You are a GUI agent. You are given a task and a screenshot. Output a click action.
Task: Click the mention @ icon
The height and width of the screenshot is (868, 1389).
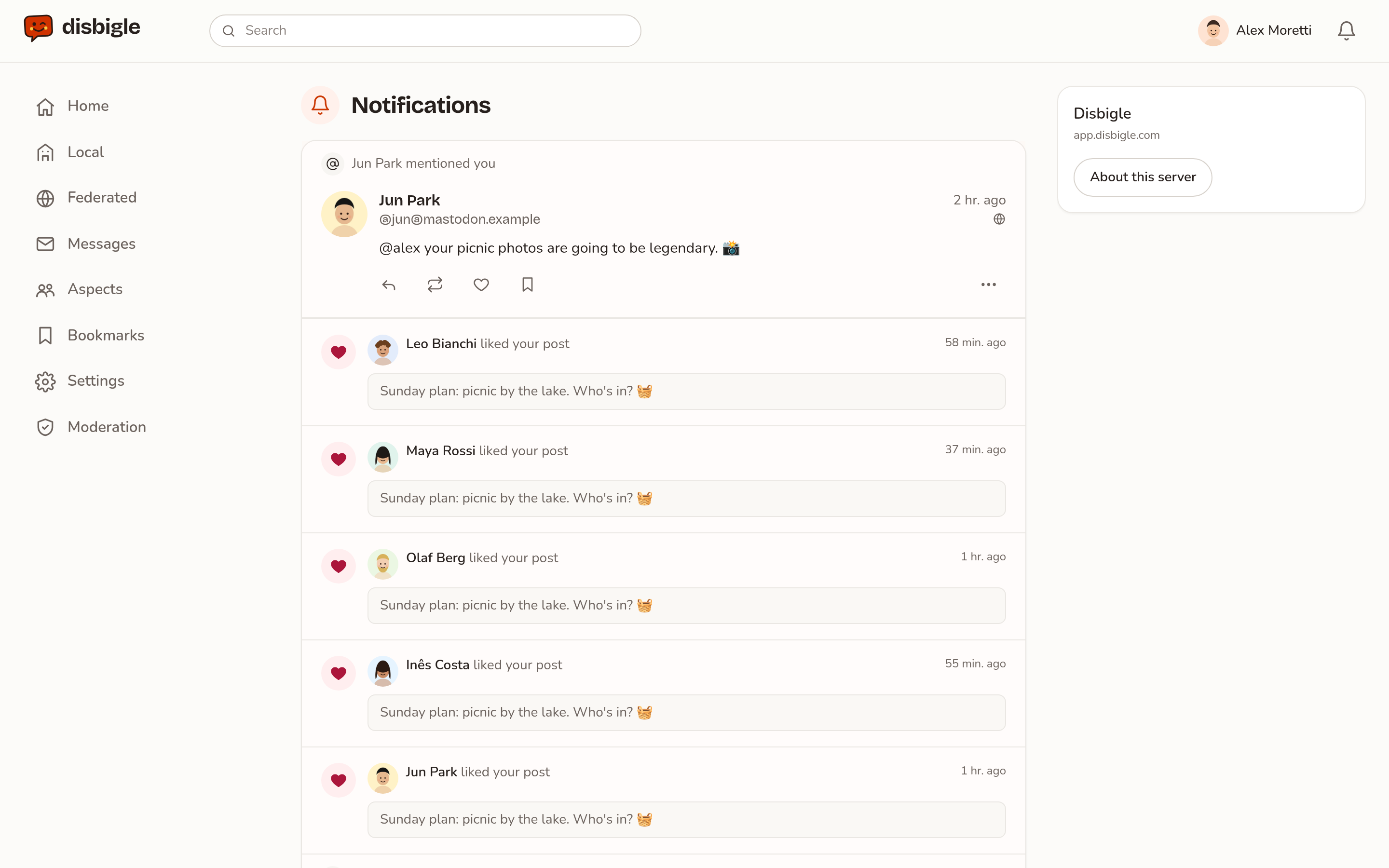click(332, 164)
